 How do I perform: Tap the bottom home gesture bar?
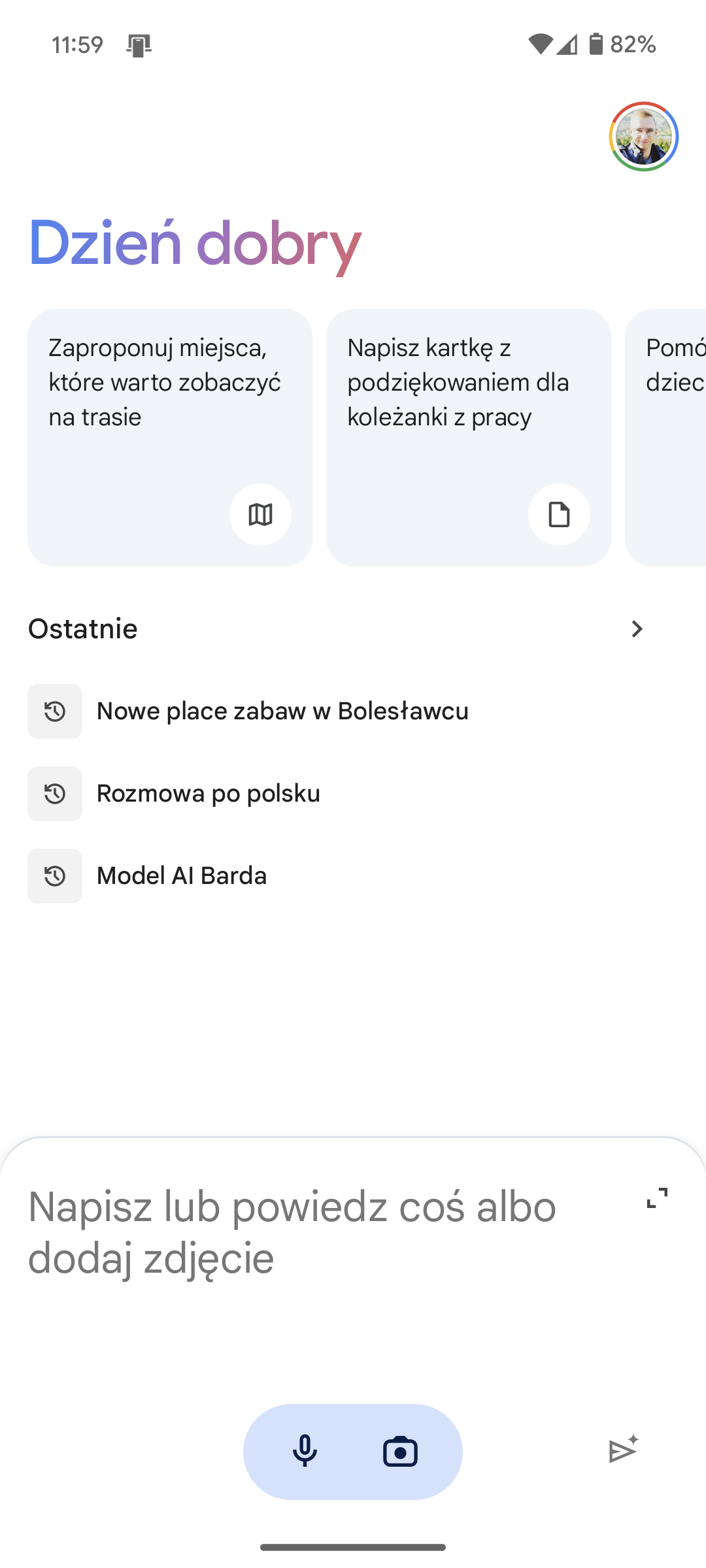[353, 1547]
